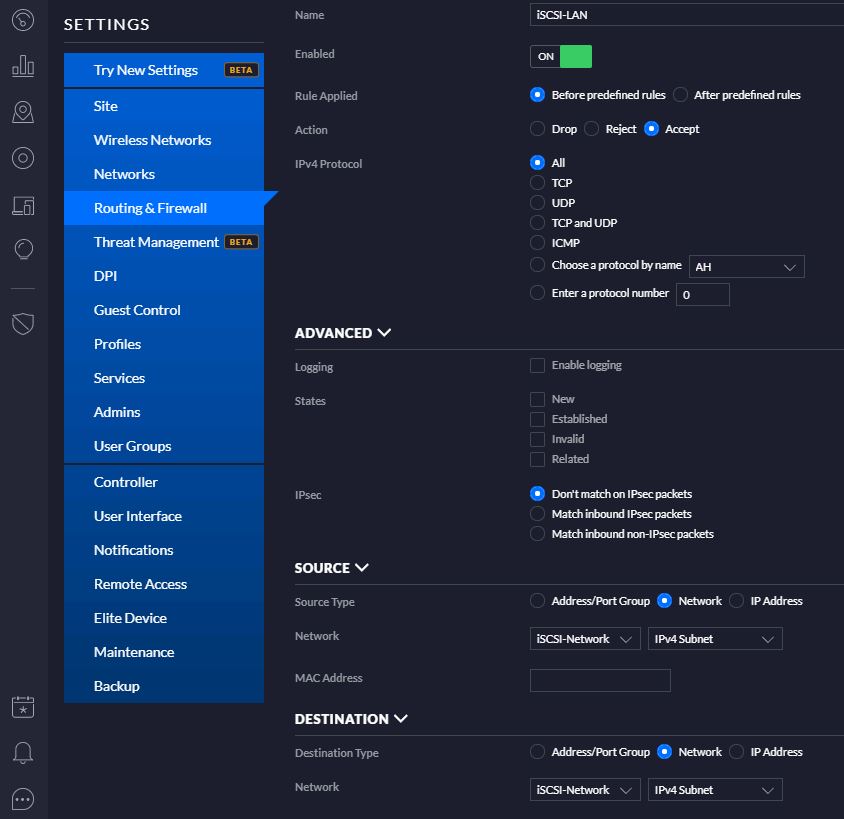Go to Site settings
This screenshot has width=844, height=819.
164,106
